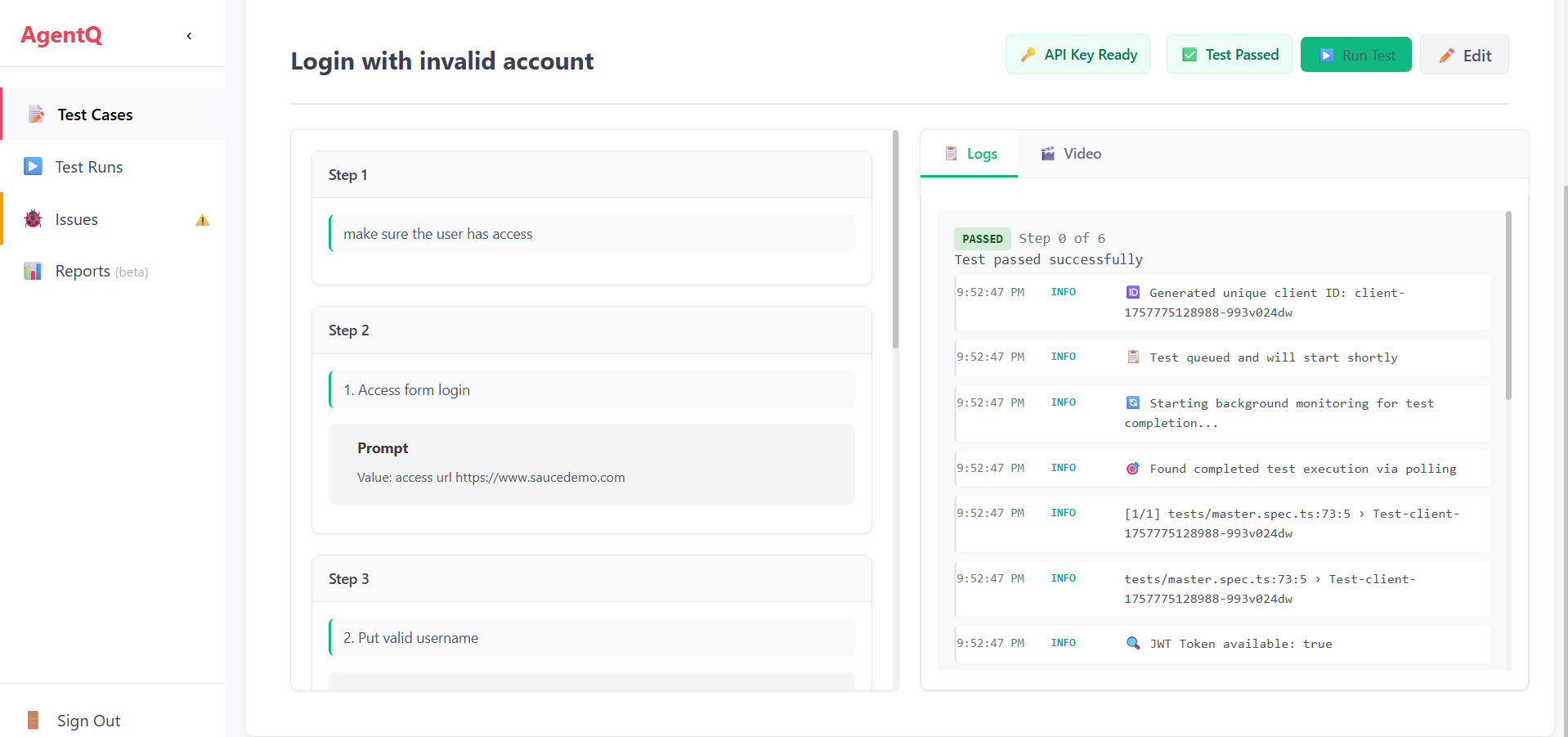The image size is (1568, 737).
Task: Toggle the PASSED status badge in the logs
Action: point(982,238)
